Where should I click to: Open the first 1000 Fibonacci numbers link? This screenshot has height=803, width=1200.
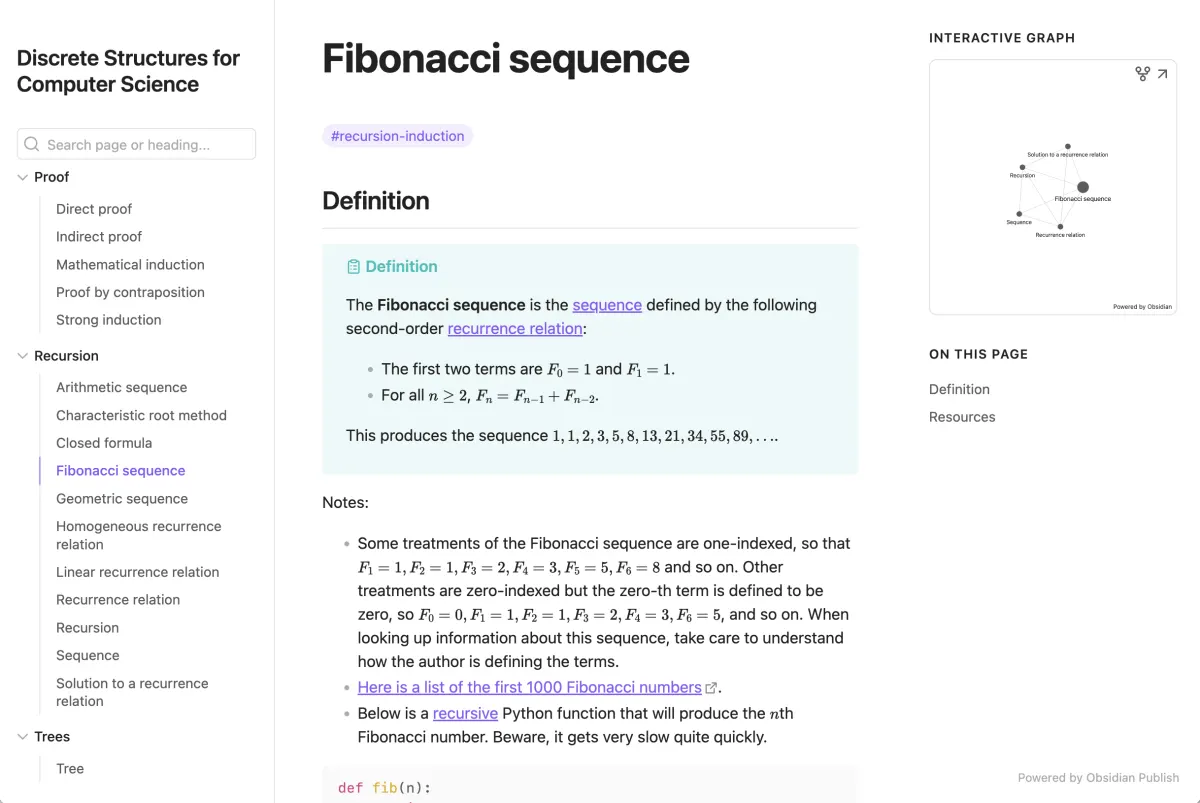tap(530, 687)
